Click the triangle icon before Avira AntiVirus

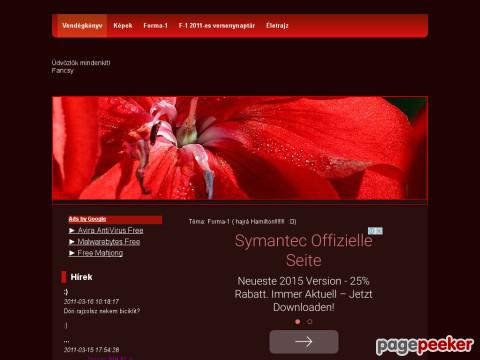72,230
